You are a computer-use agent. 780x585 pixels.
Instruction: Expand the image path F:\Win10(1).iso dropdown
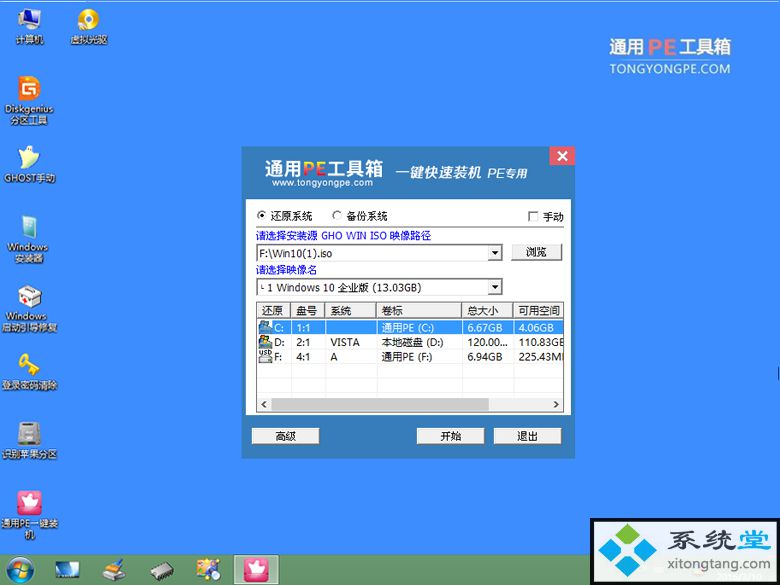[x=494, y=253]
